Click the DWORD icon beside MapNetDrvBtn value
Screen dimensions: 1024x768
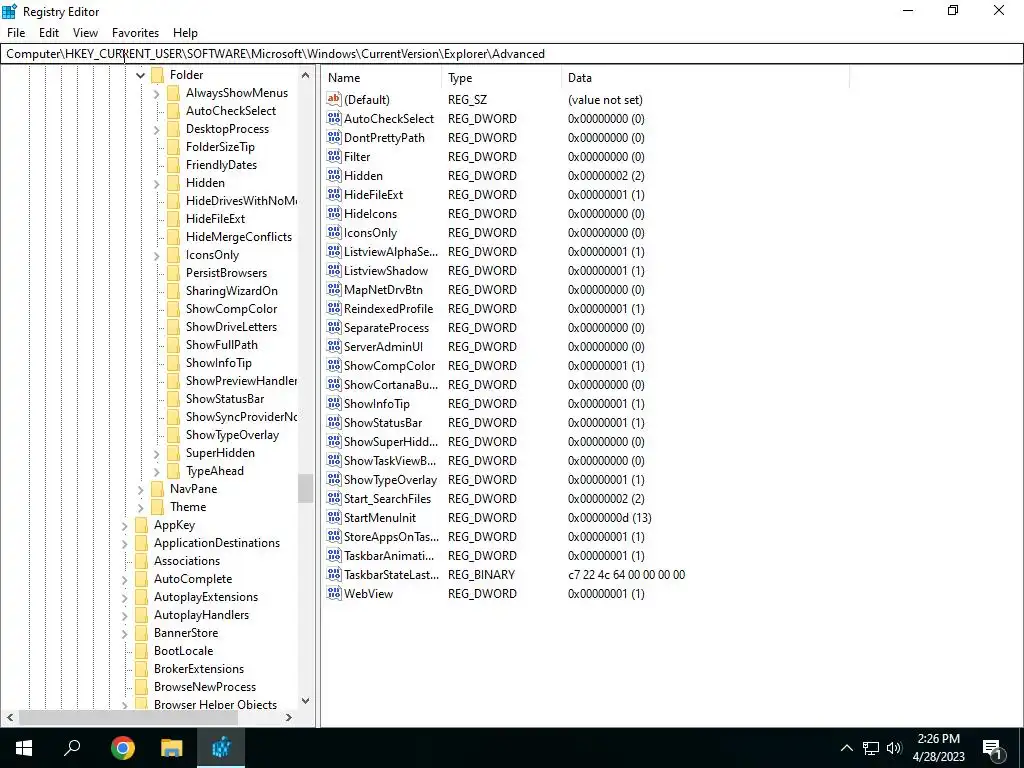click(x=334, y=289)
